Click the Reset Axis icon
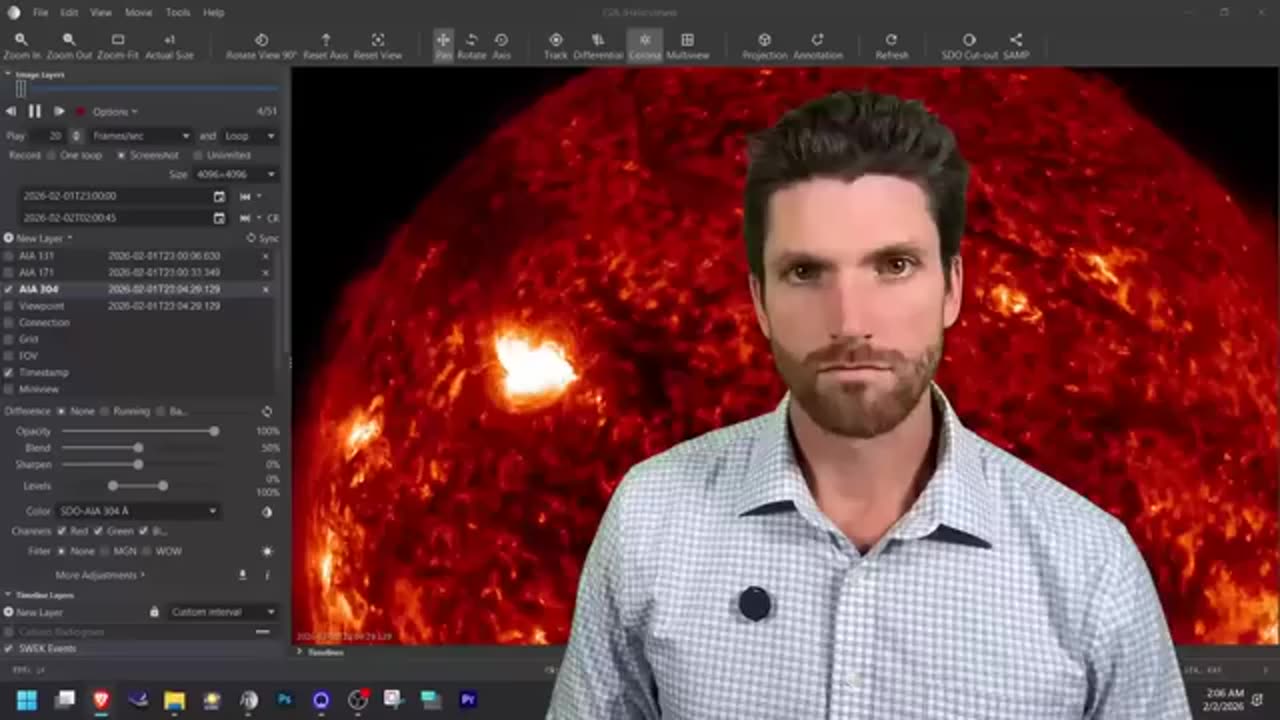 coord(326,46)
